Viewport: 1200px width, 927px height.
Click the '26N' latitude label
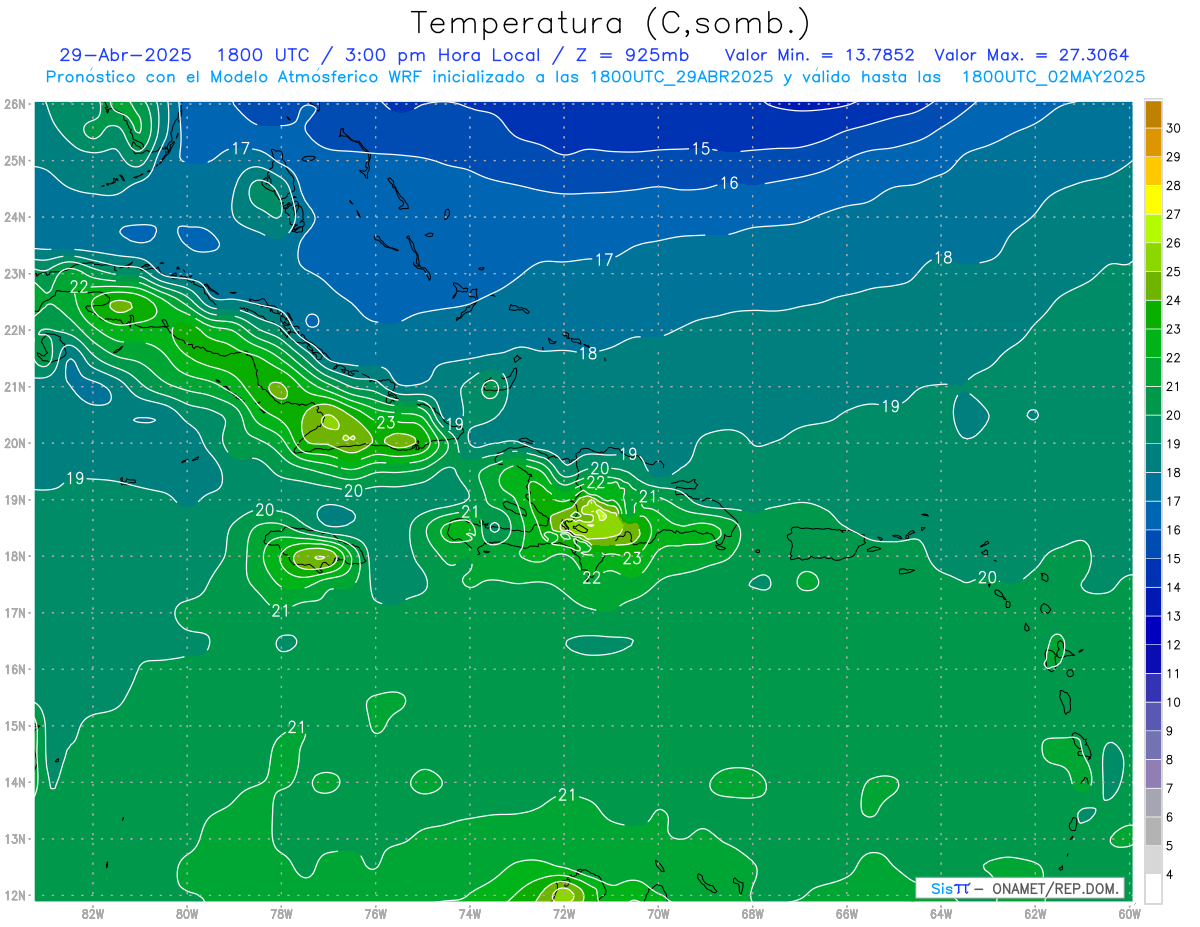(x=14, y=104)
